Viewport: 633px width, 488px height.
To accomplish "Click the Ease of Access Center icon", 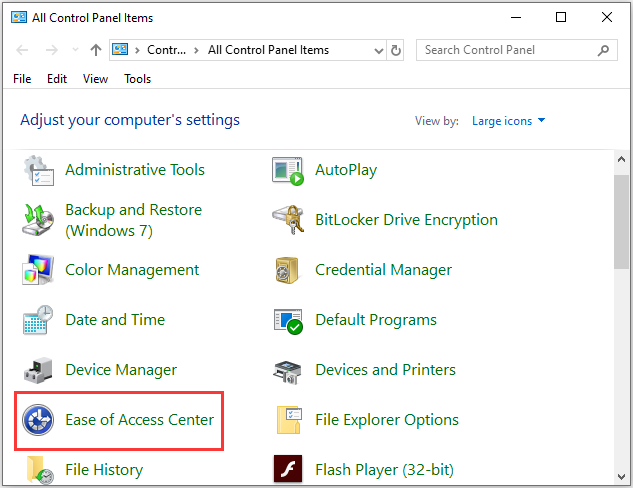I will [x=38, y=420].
